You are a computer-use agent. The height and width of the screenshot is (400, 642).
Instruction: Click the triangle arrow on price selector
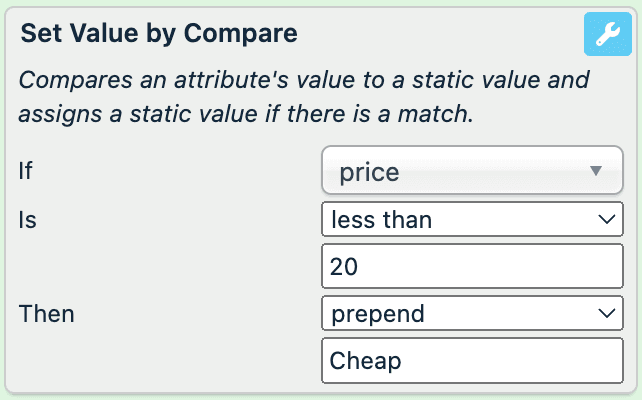pos(596,171)
